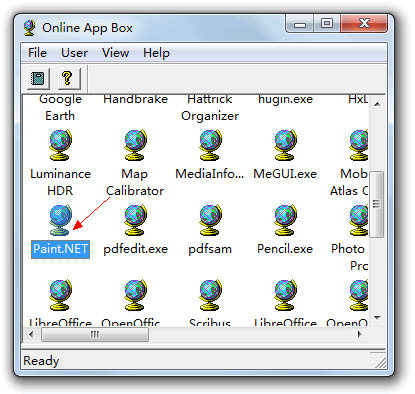This screenshot has width=415, height=394.
Task: Open the User menu
Action: click(x=74, y=53)
